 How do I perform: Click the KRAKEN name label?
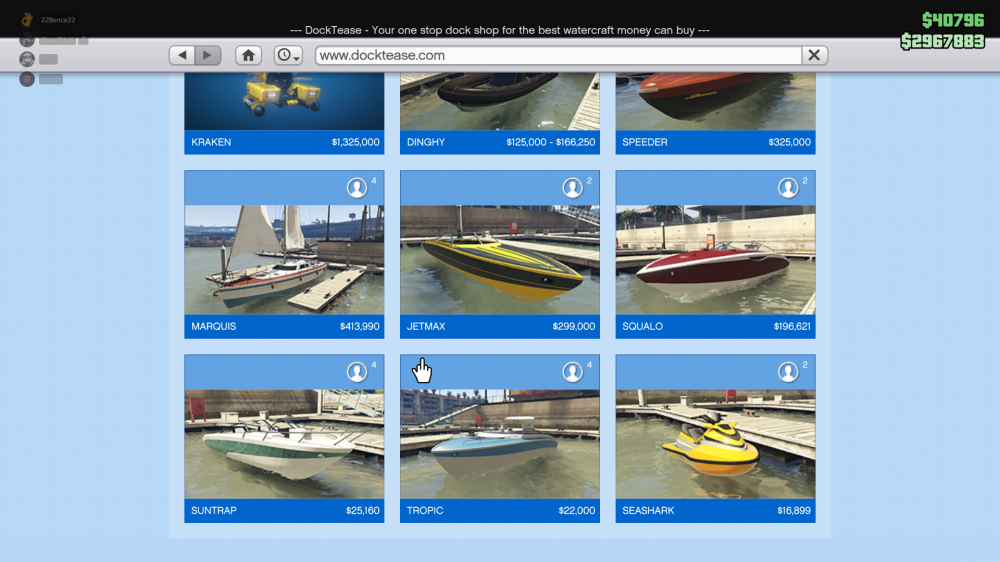[211, 142]
